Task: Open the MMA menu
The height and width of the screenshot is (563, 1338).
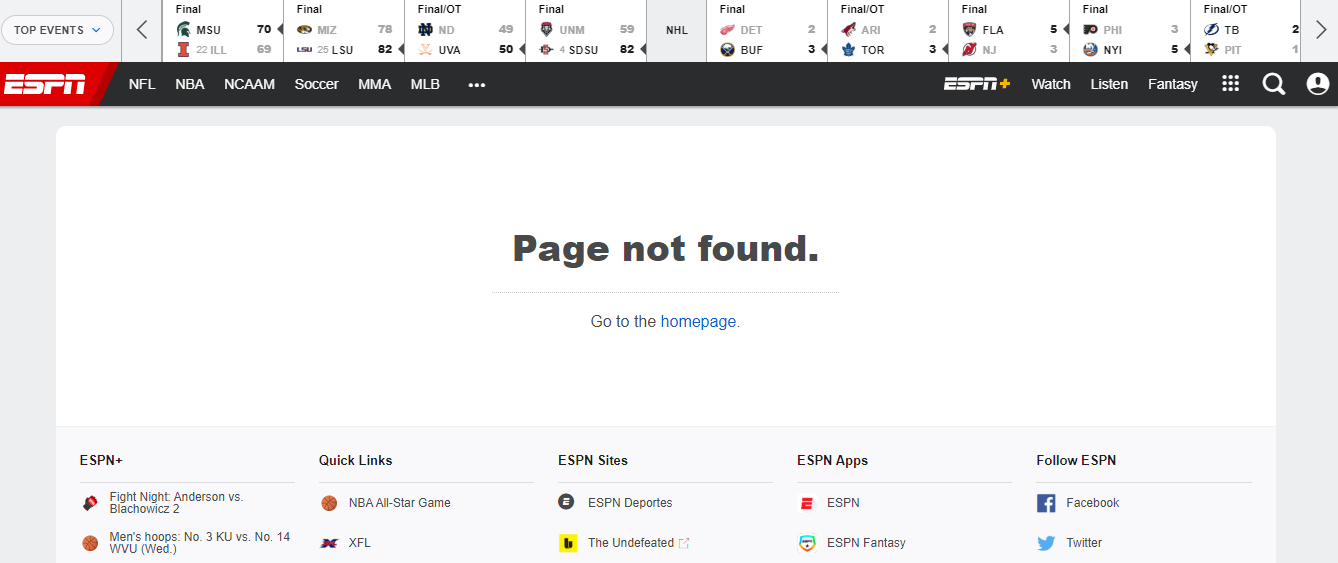Action: pos(375,84)
